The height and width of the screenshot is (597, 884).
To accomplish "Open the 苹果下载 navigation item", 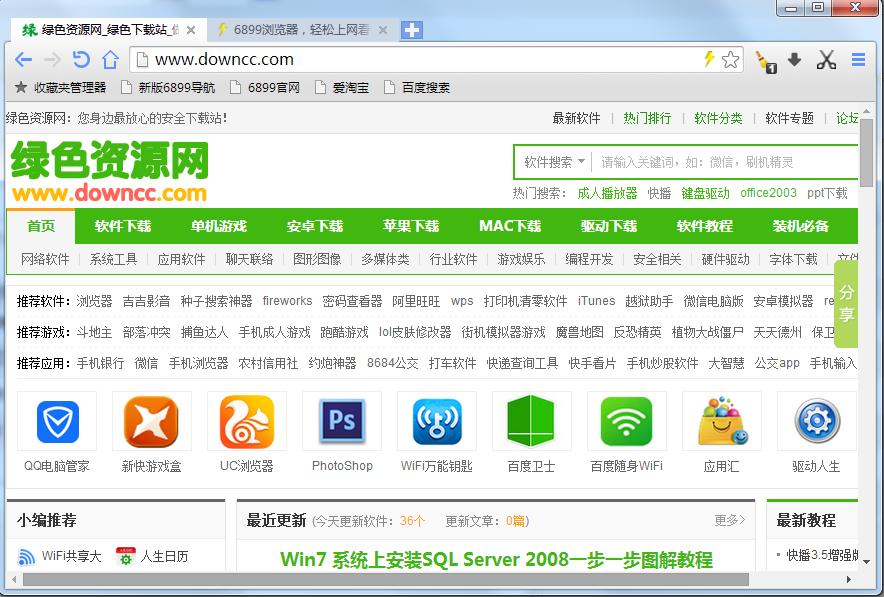I will coord(411,226).
